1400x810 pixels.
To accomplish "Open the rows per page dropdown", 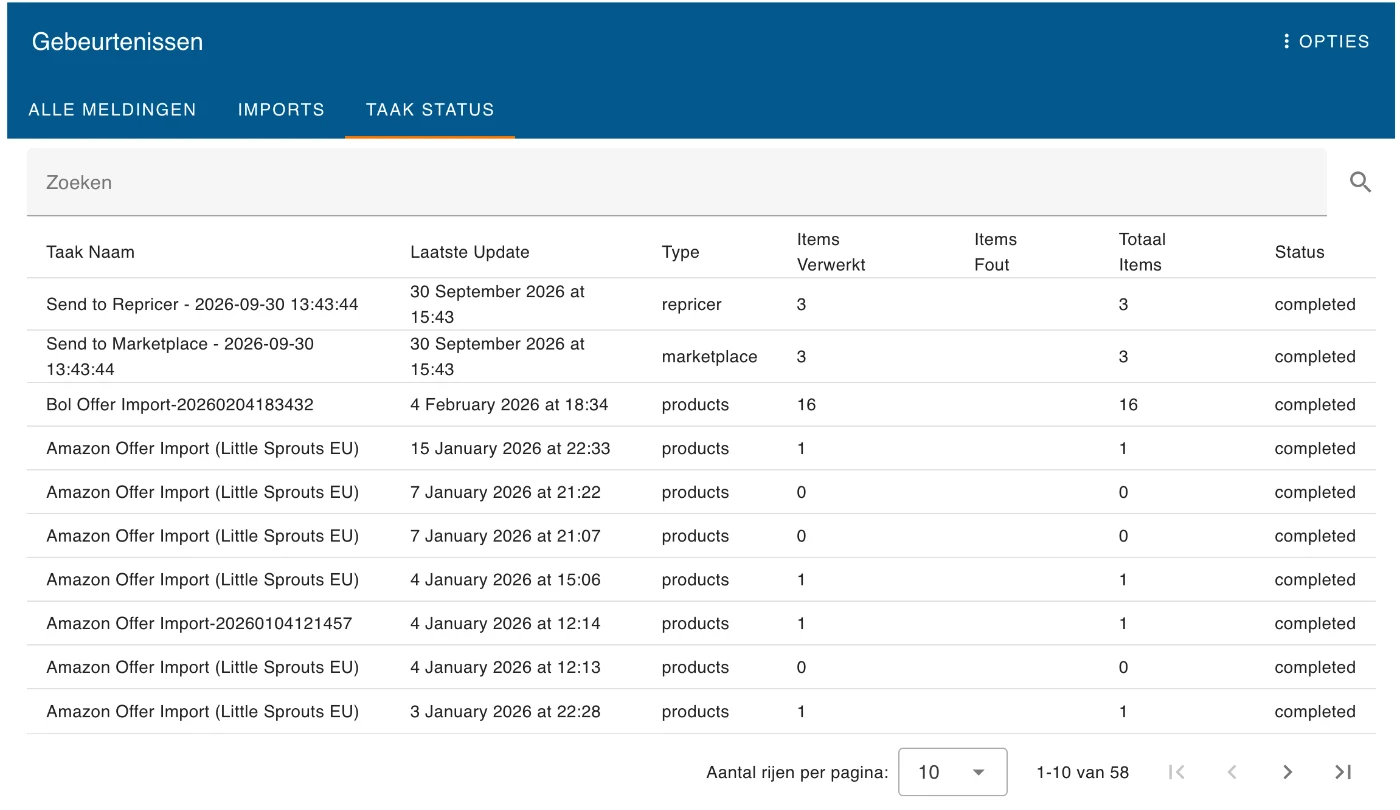I will (x=952, y=772).
